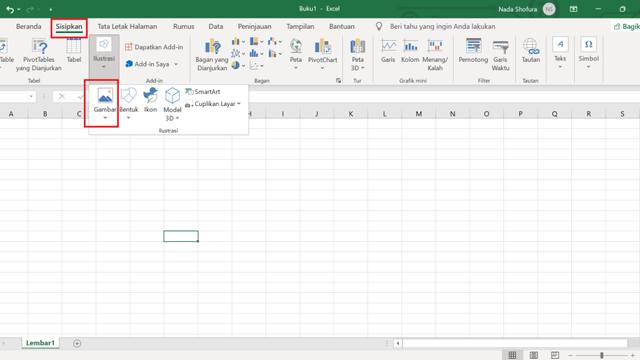Insert a Tabel table
The height and width of the screenshot is (360, 640).
[74, 51]
